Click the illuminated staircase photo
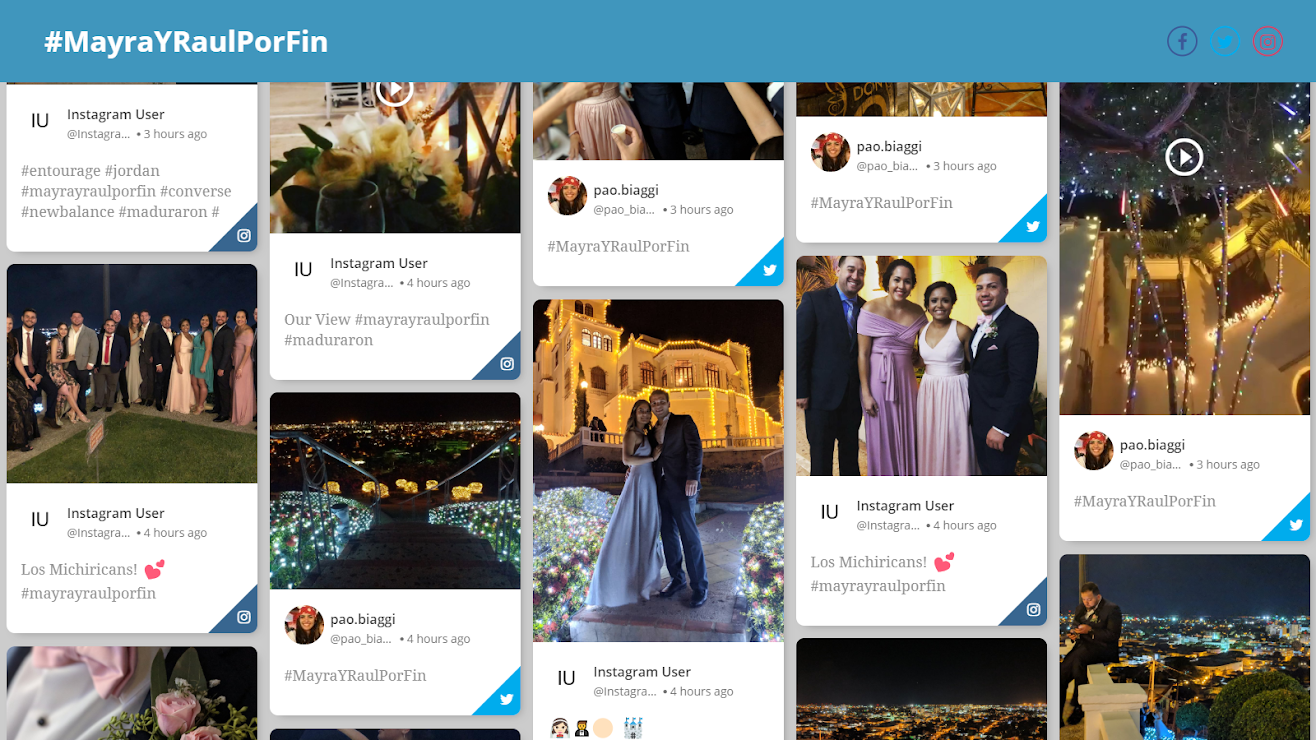 click(x=394, y=490)
